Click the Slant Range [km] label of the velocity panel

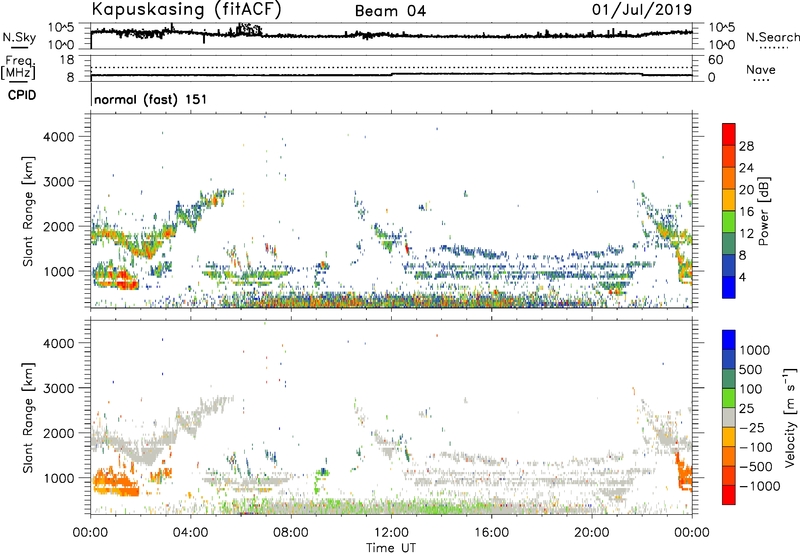28,417
